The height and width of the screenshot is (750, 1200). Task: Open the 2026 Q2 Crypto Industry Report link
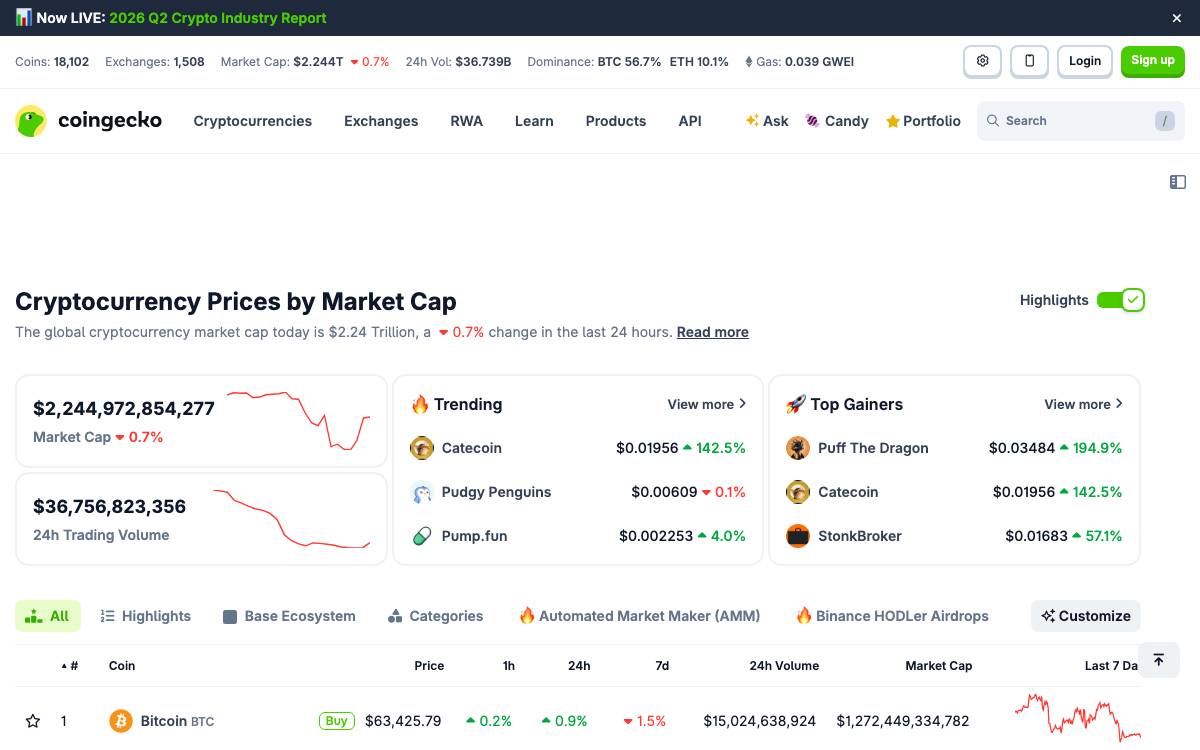pyautogui.click(x=218, y=18)
